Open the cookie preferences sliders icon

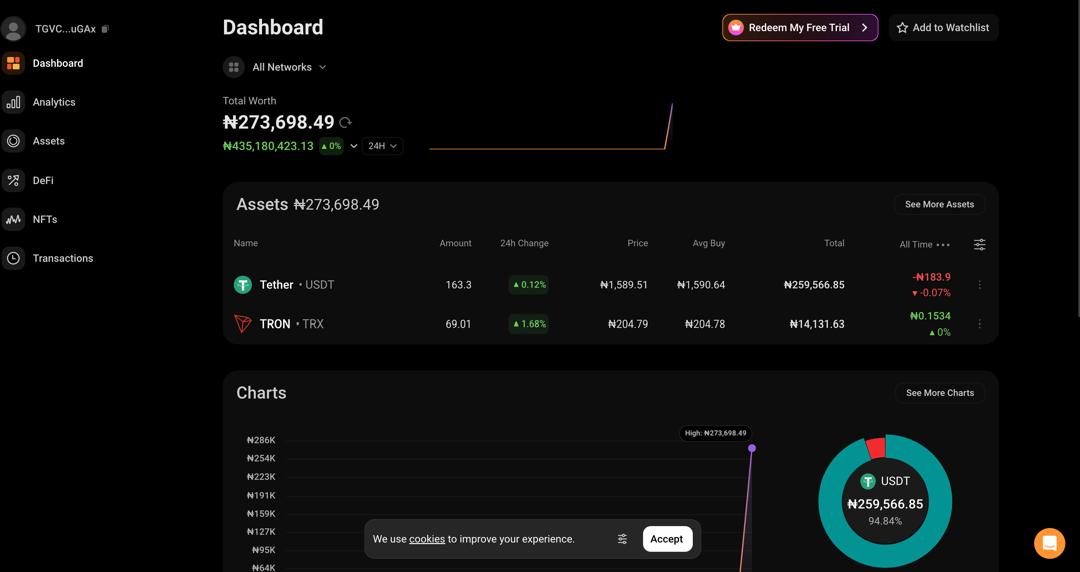(622, 539)
